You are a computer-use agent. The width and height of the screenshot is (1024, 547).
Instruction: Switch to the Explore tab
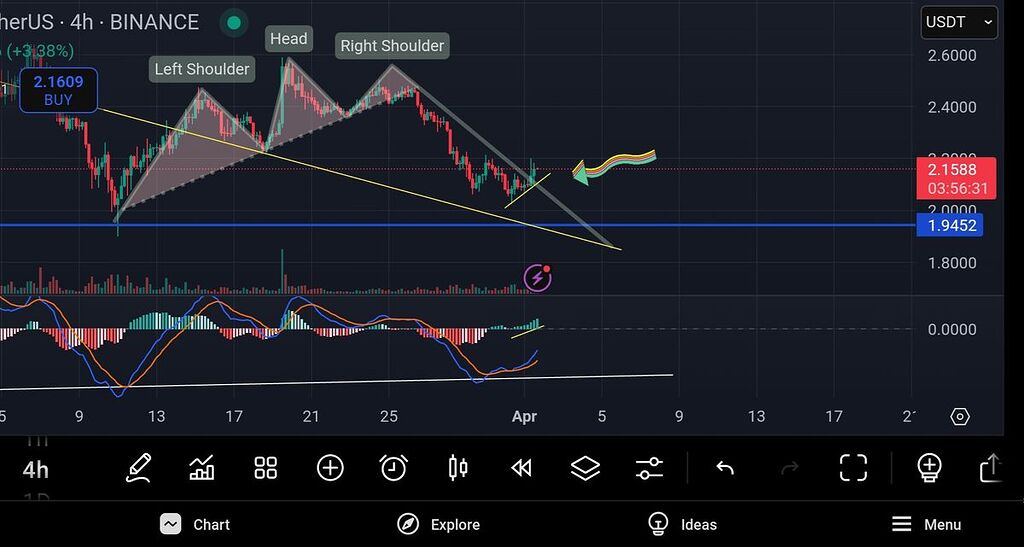click(x=438, y=524)
